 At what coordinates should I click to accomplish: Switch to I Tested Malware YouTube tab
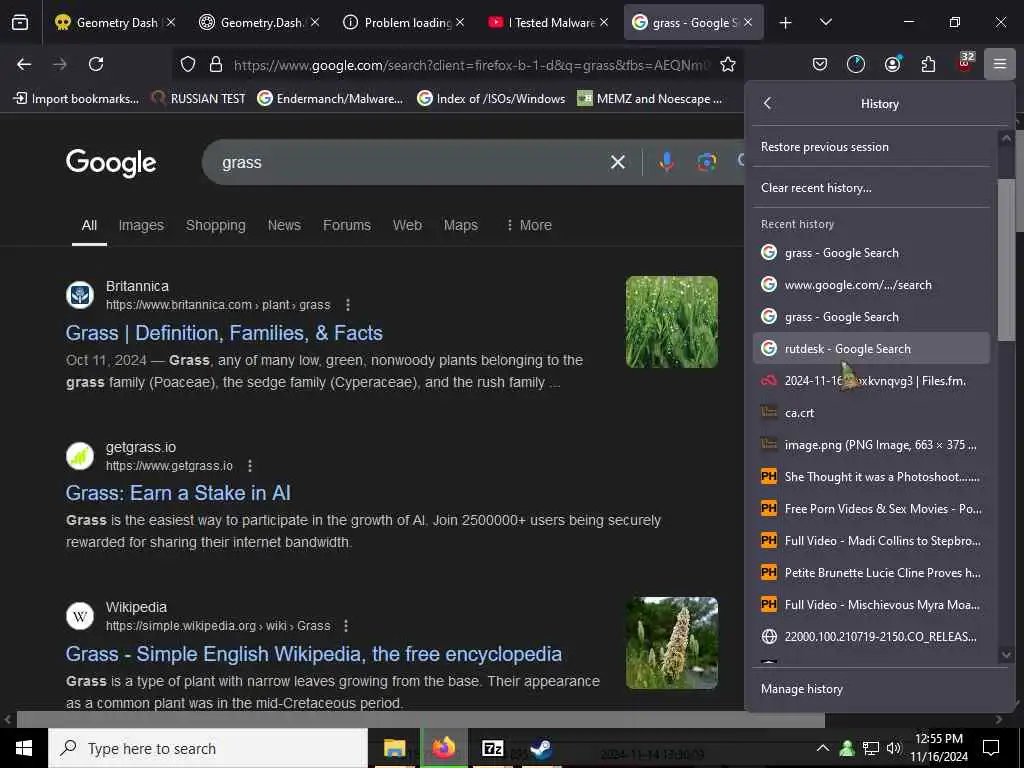tap(549, 22)
